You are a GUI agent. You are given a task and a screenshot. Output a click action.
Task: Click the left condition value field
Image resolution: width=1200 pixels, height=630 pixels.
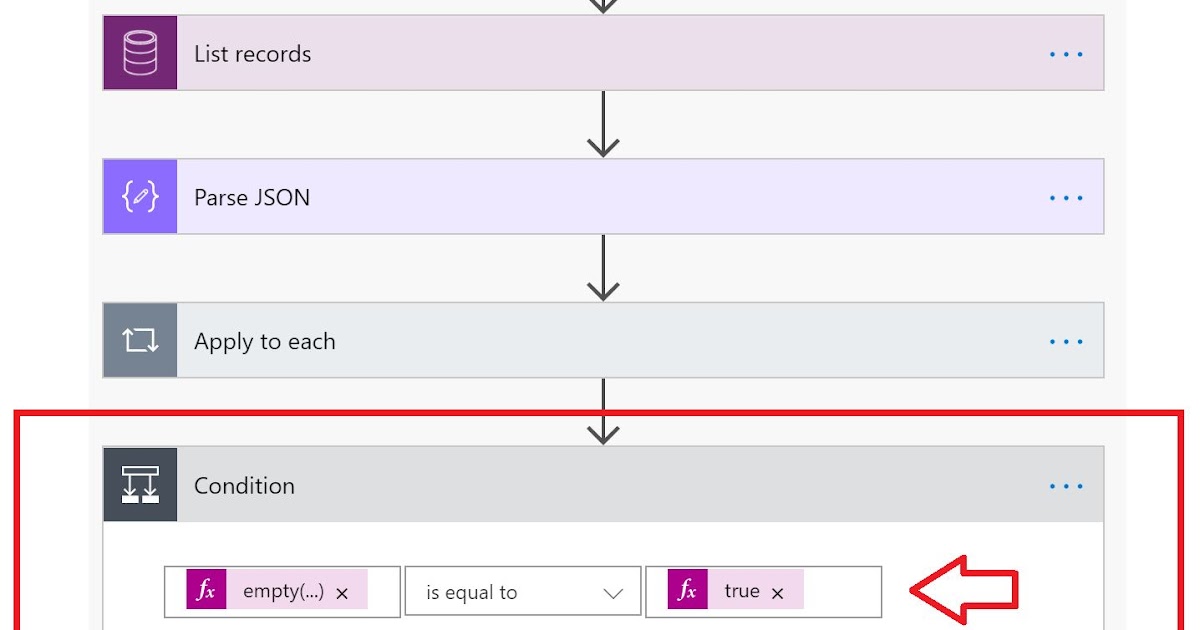[x=282, y=591]
